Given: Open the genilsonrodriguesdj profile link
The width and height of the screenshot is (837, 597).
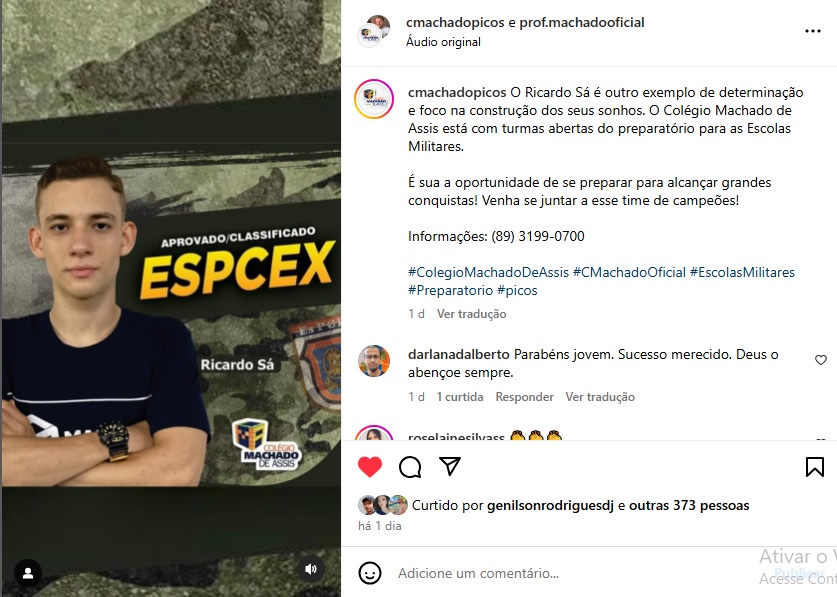Looking at the screenshot, I should (550, 506).
